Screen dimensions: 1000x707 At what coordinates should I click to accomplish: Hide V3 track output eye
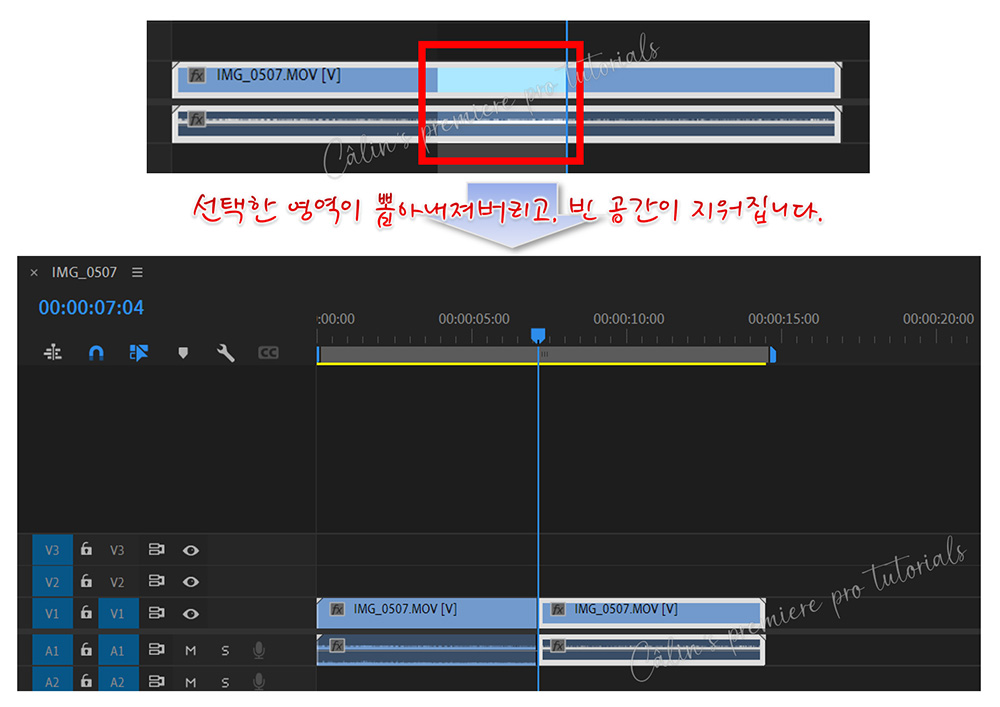click(x=191, y=550)
